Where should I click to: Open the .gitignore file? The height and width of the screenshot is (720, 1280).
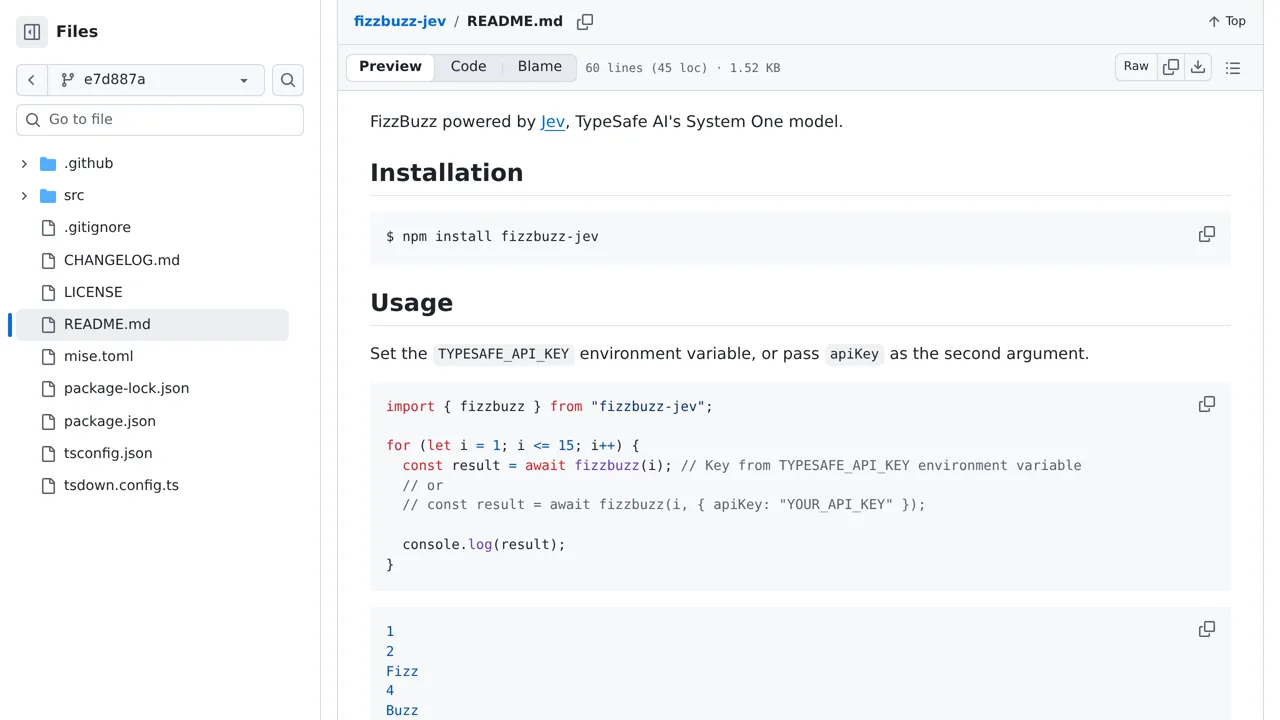(x=97, y=227)
